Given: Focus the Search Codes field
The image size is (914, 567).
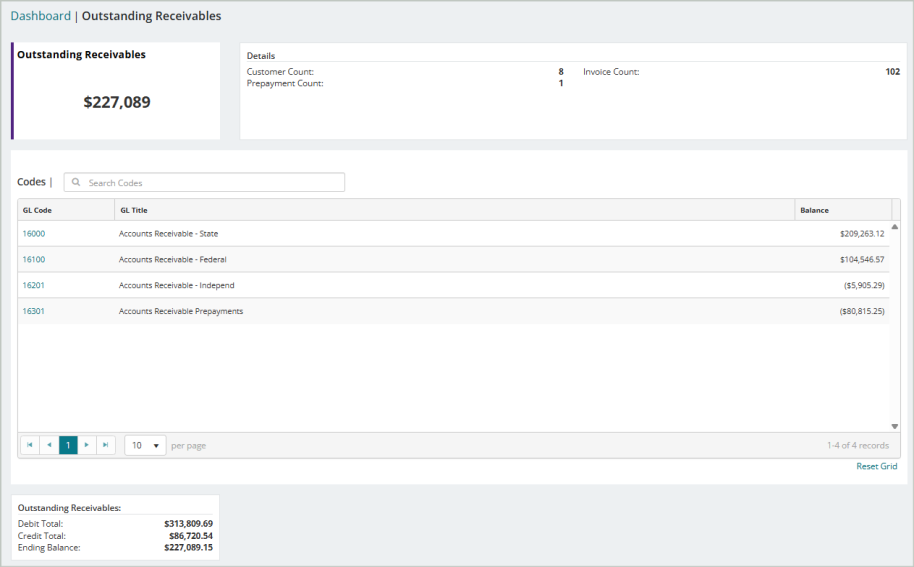Looking at the screenshot, I should click(204, 182).
